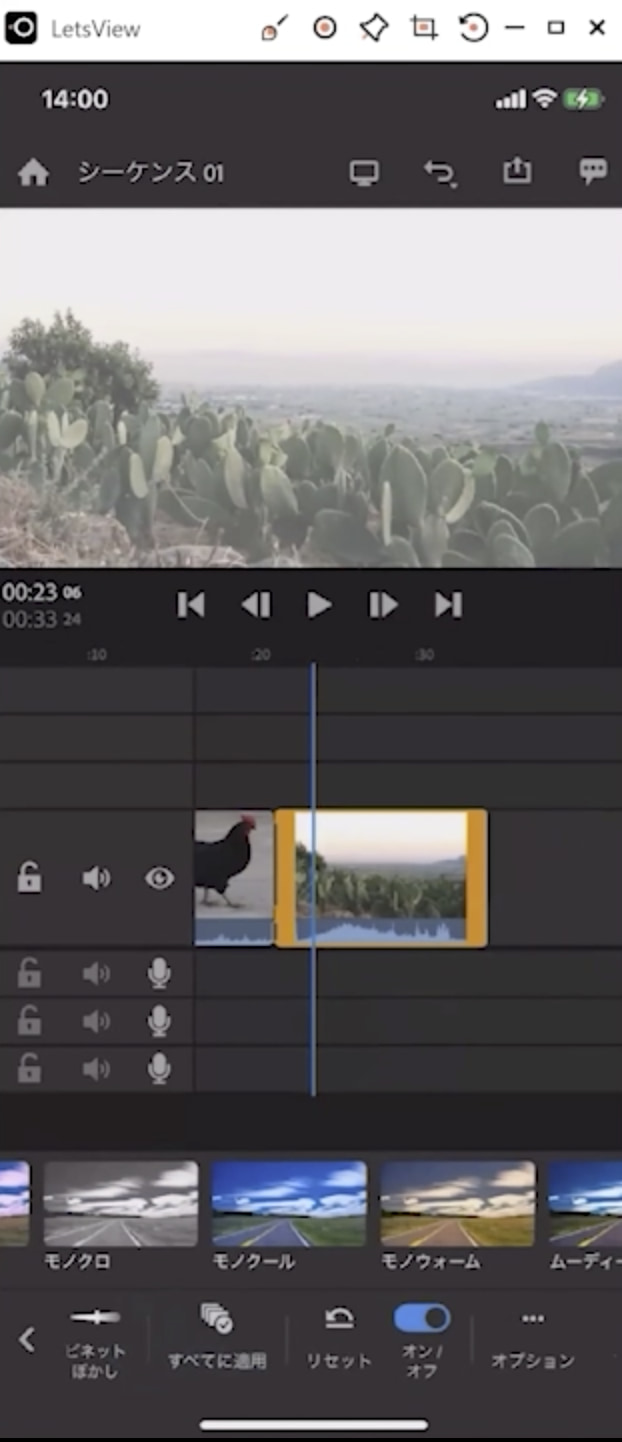Tap the right trim handle of the selected clip

[x=477, y=878]
